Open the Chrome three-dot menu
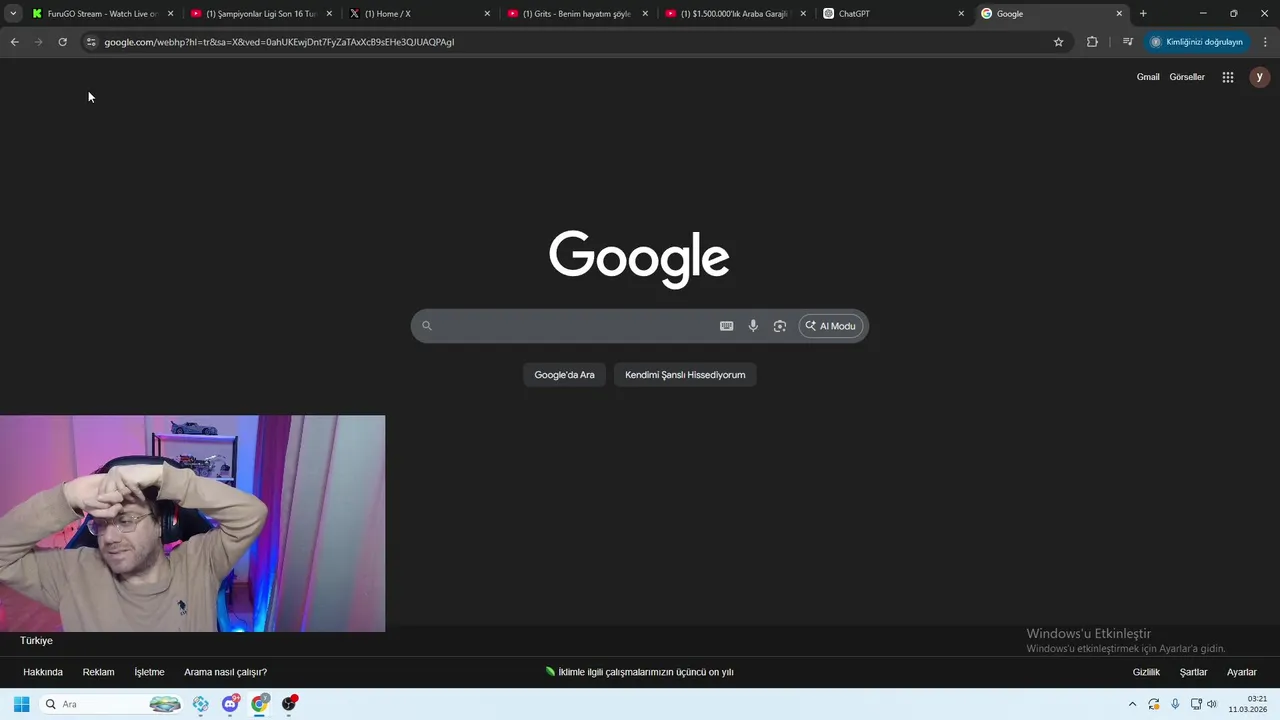Viewport: 1280px width, 720px height. (x=1266, y=42)
